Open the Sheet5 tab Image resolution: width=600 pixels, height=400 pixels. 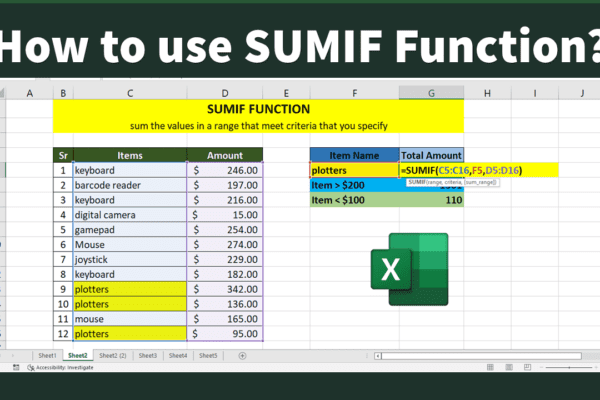[x=208, y=356]
